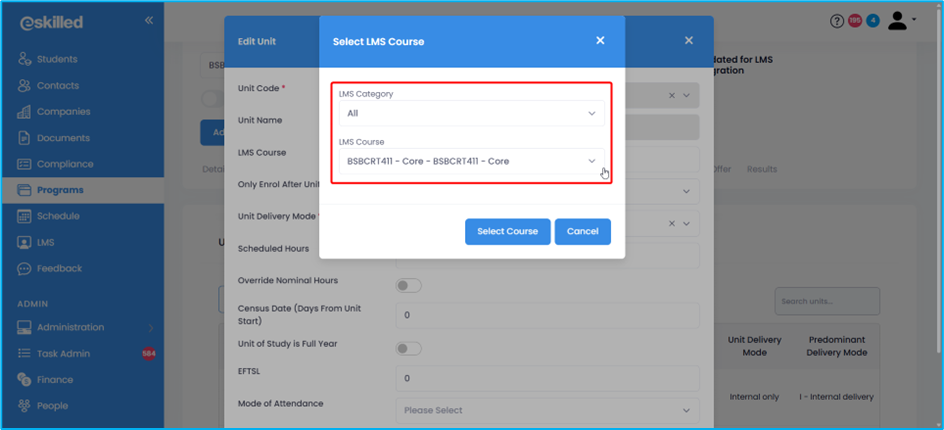Open Students in the sidebar
The height and width of the screenshot is (430, 944).
coord(57,60)
